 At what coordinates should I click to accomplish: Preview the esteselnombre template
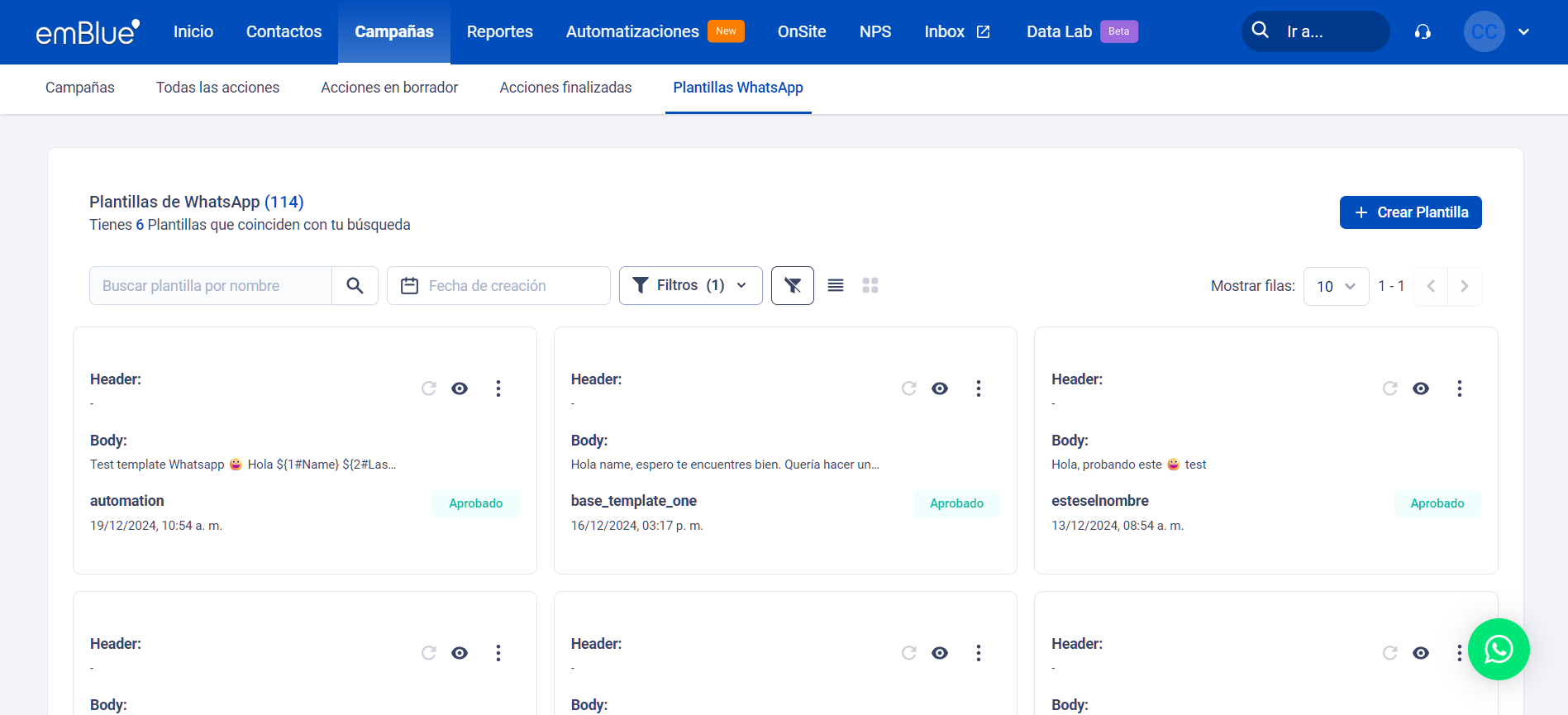[x=1420, y=388]
